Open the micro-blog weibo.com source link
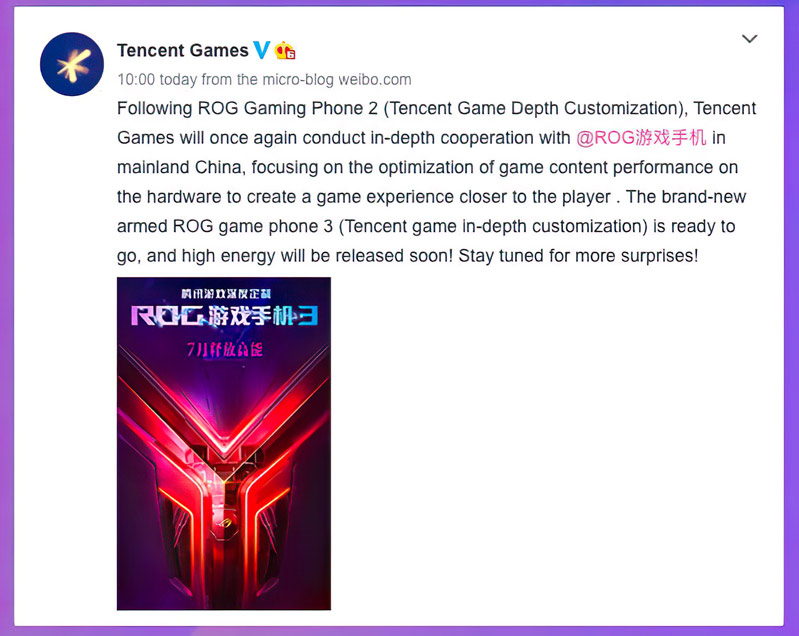799x636 pixels. [x=337, y=80]
